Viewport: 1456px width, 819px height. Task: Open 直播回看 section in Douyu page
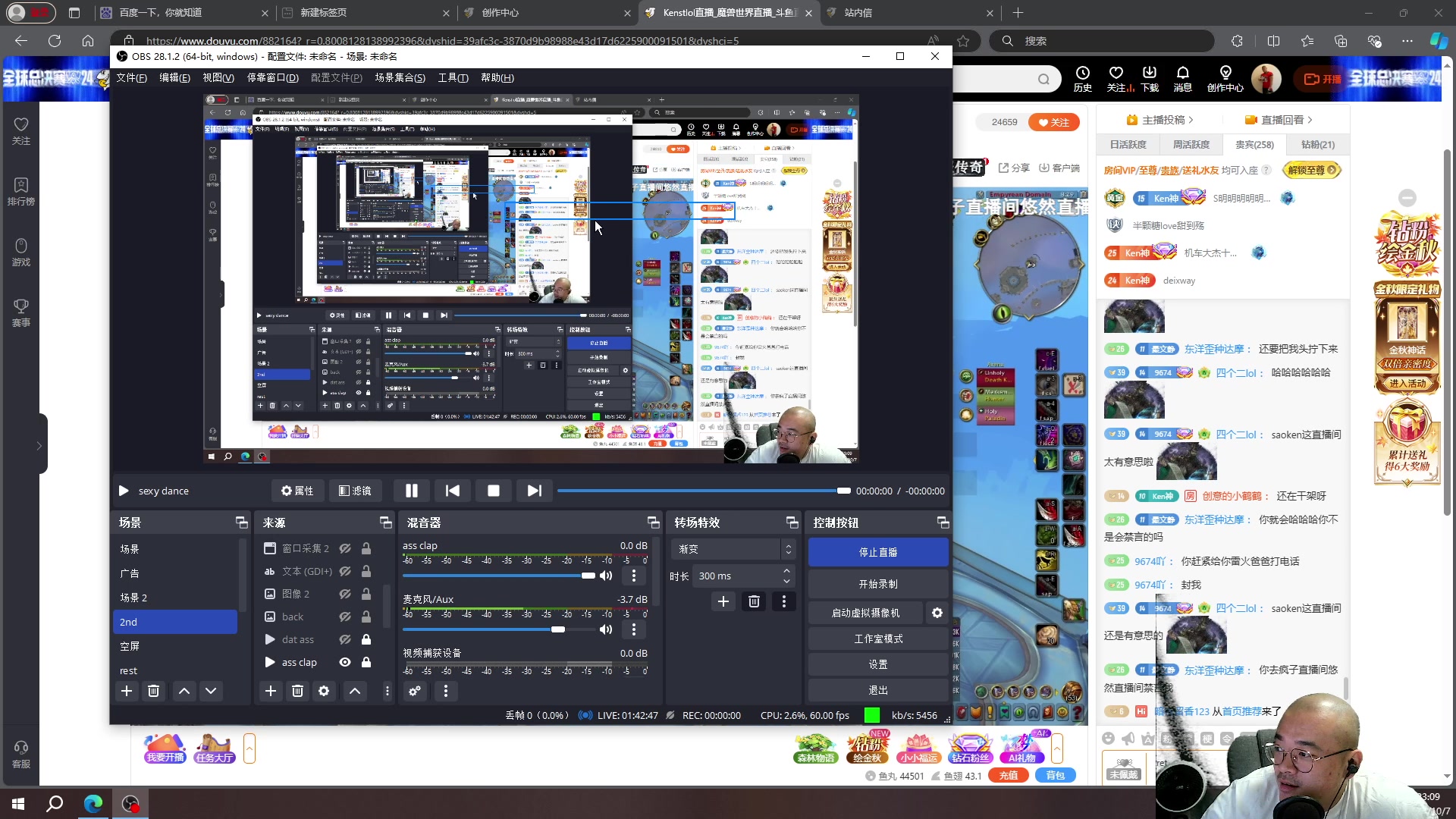coord(1279,120)
